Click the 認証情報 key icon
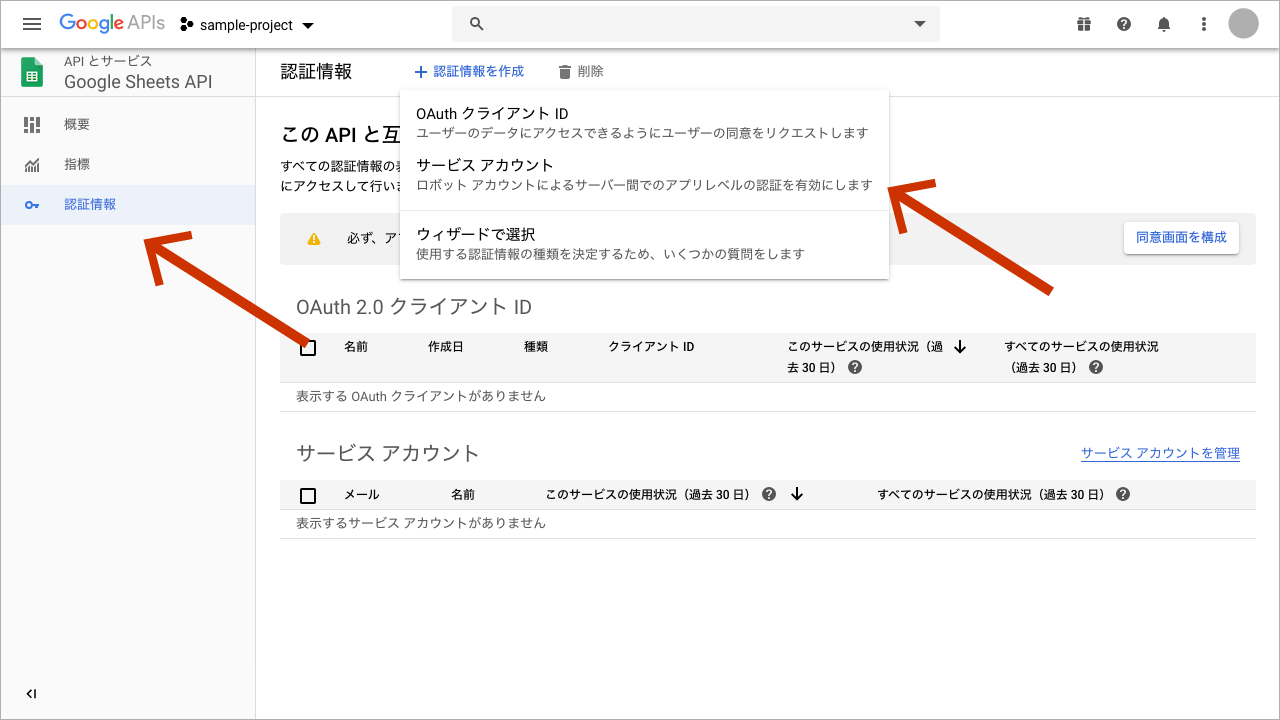This screenshot has width=1280, height=720. [x=32, y=204]
